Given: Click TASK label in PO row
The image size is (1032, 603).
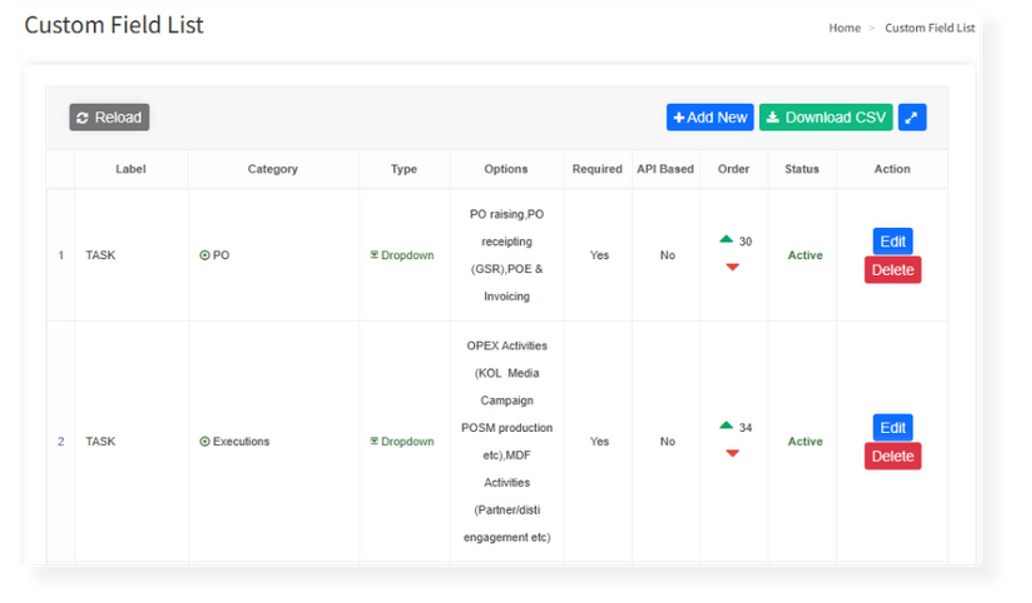Looking at the screenshot, I should 100,255.
